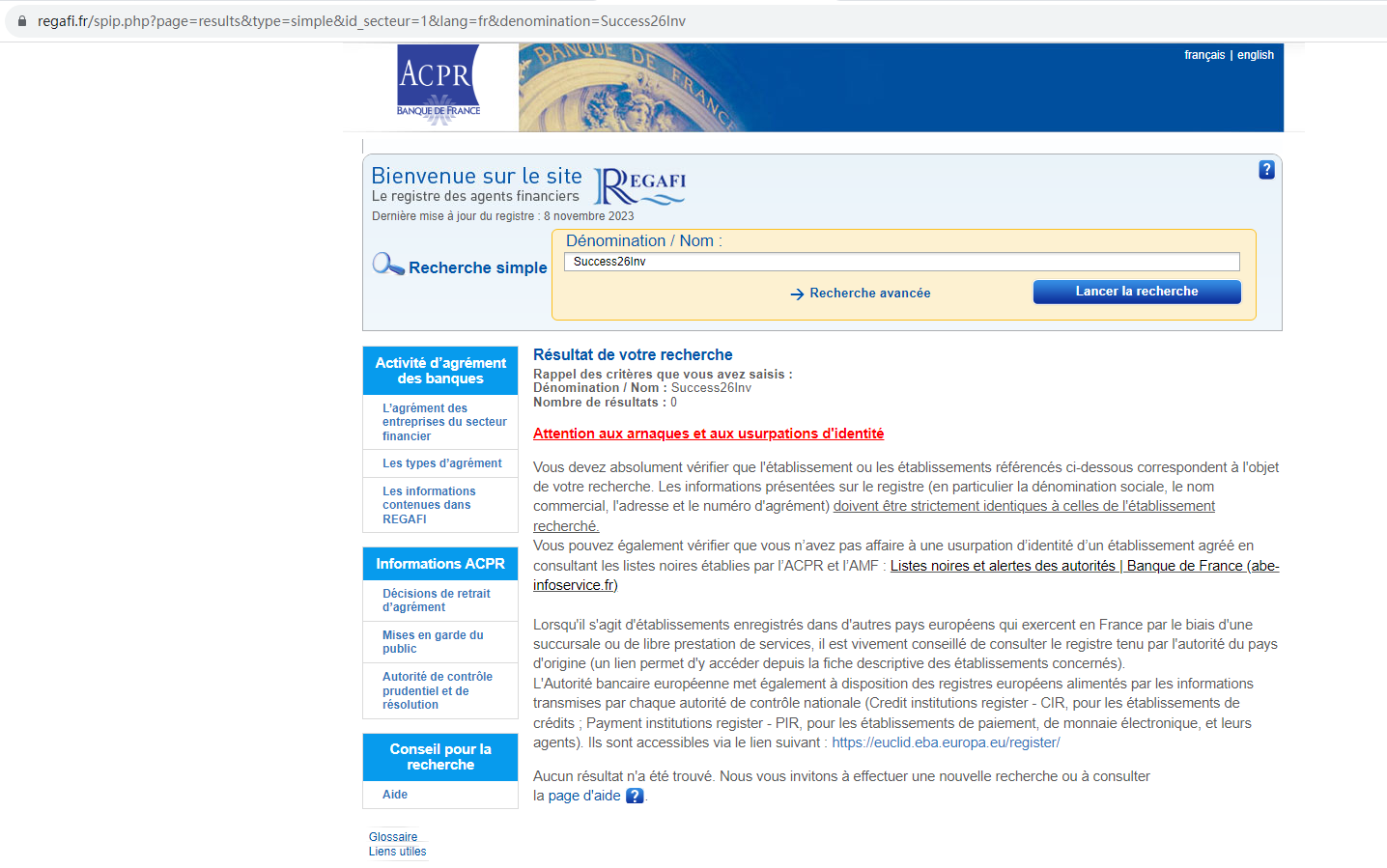Click the Banque de France banner image
1387x868 pixels.
901,87
